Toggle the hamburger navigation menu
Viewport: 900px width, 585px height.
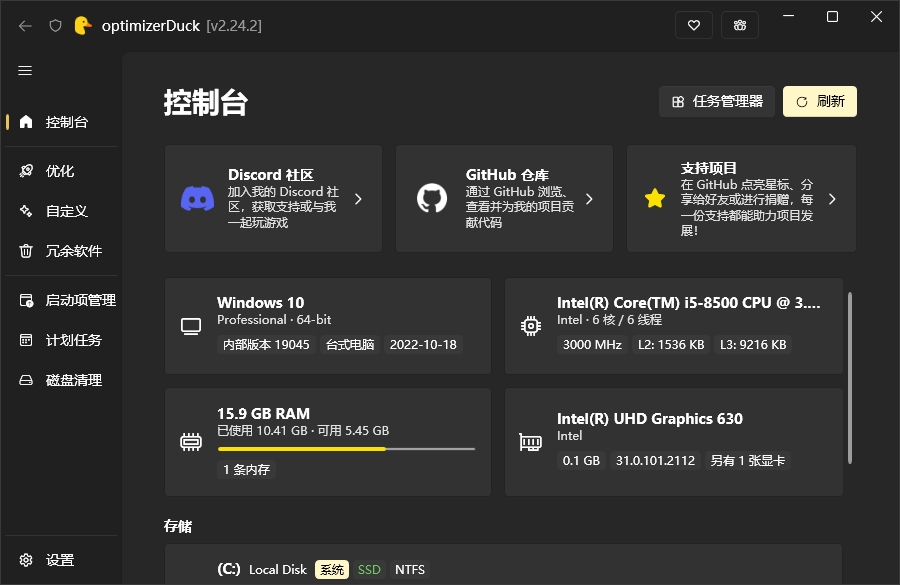click(x=25, y=71)
